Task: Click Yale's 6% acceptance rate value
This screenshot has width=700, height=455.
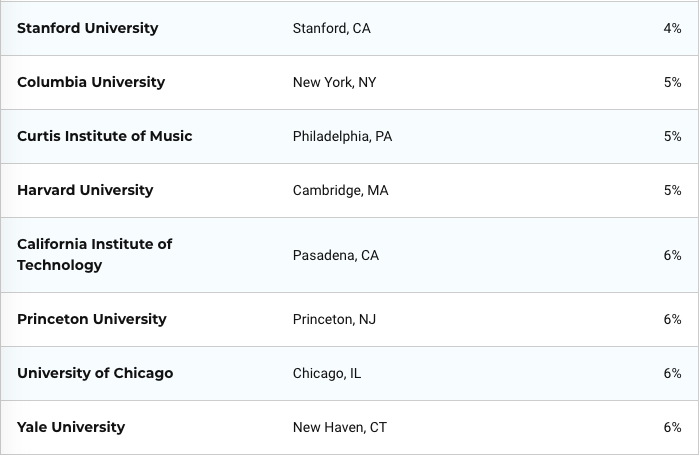Action: pos(672,428)
